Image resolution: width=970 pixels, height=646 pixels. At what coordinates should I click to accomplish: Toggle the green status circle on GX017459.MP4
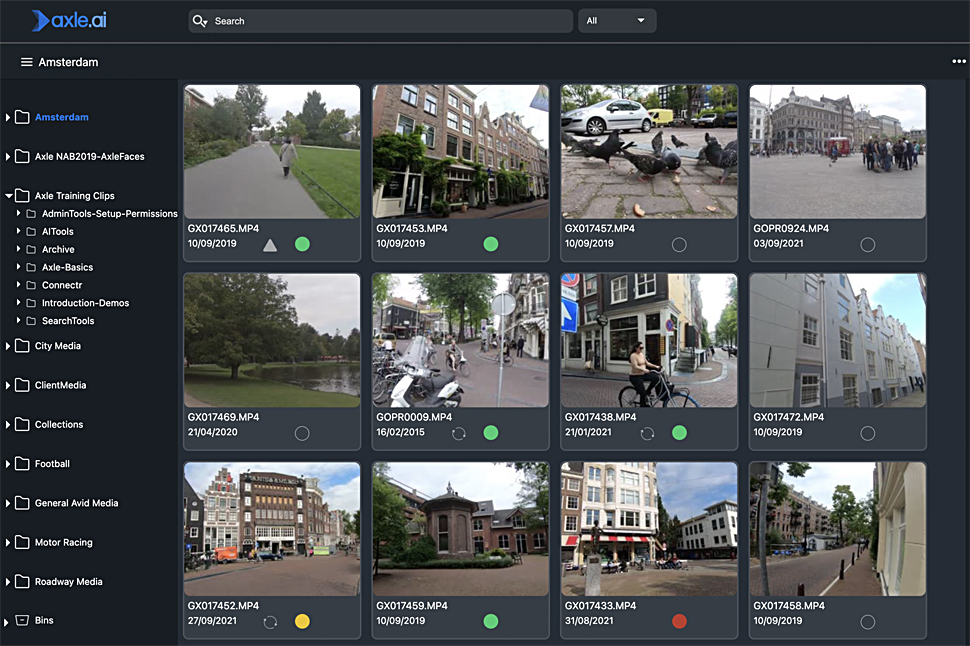491,621
